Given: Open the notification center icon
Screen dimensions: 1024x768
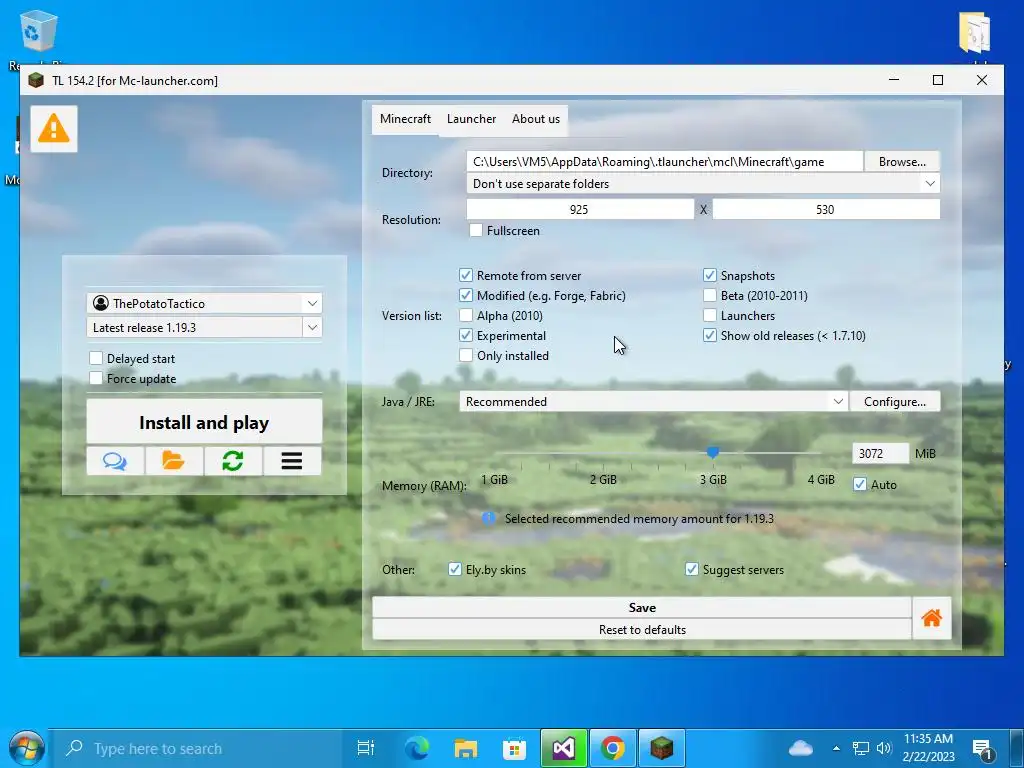Looking at the screenshot, I should 982,749.
